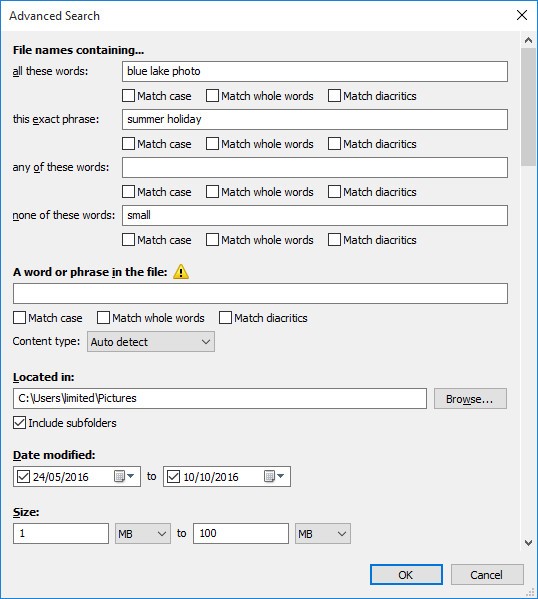This screenshot has height=599, width=538.
Task: Click the vertical scrollbar thumb
Action: click(528, 107)
